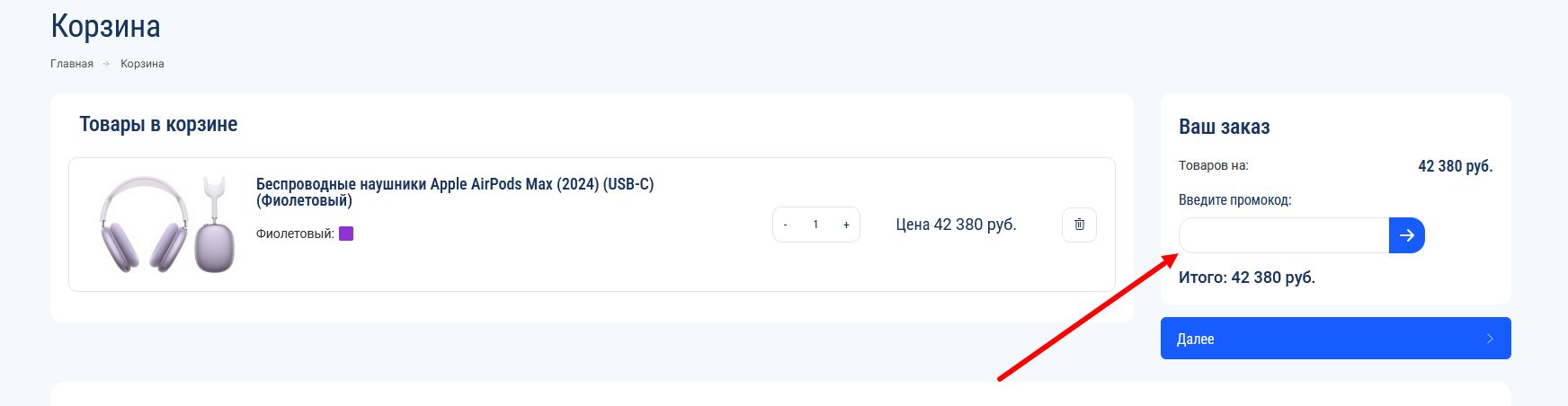Click the quantity value field showing 1

point(815,225)
